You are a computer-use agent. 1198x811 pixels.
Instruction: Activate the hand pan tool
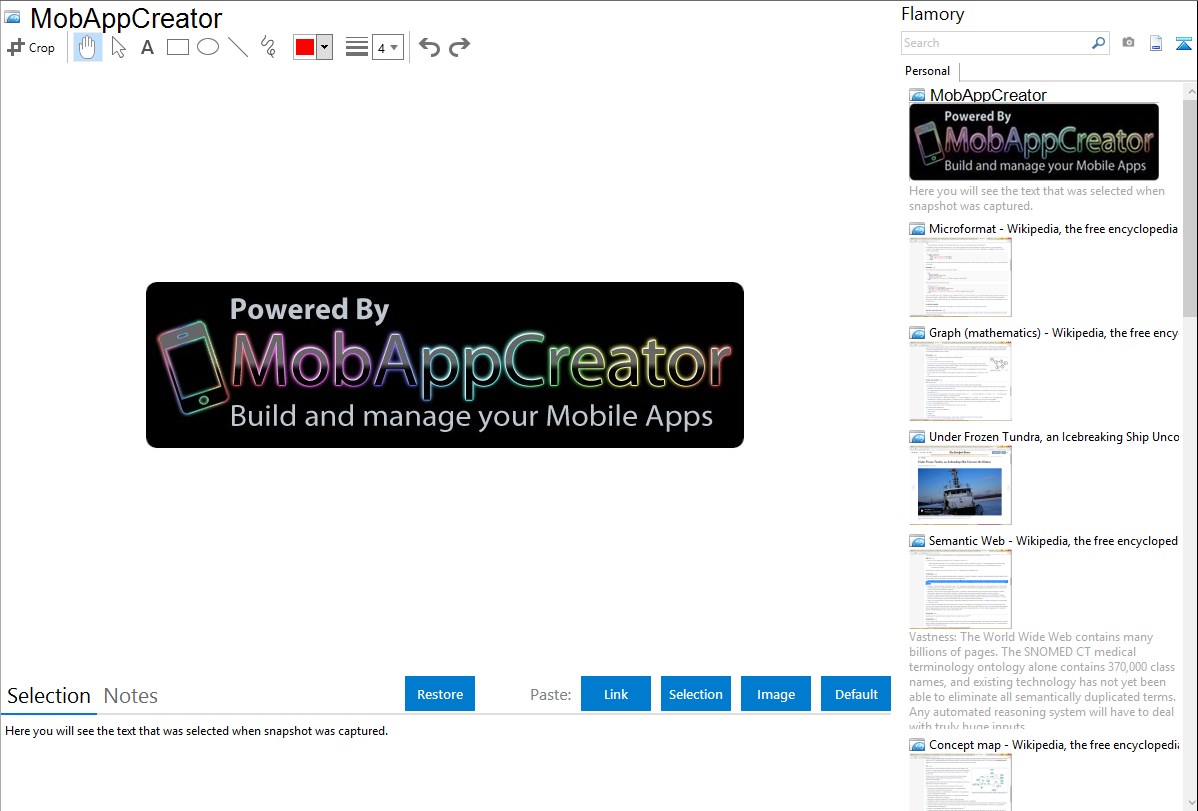pyautogui.click(x=88, y=47)
